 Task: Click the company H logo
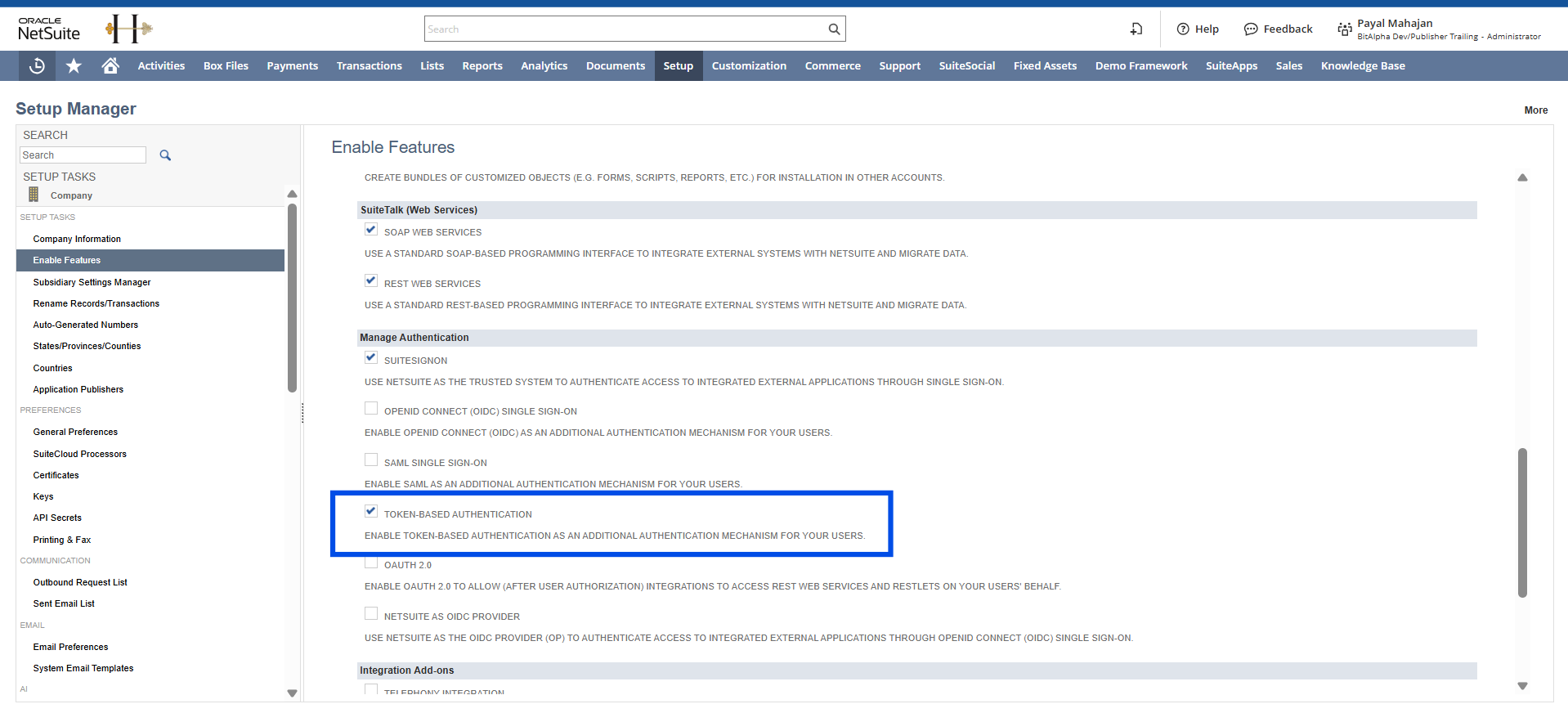129,29
